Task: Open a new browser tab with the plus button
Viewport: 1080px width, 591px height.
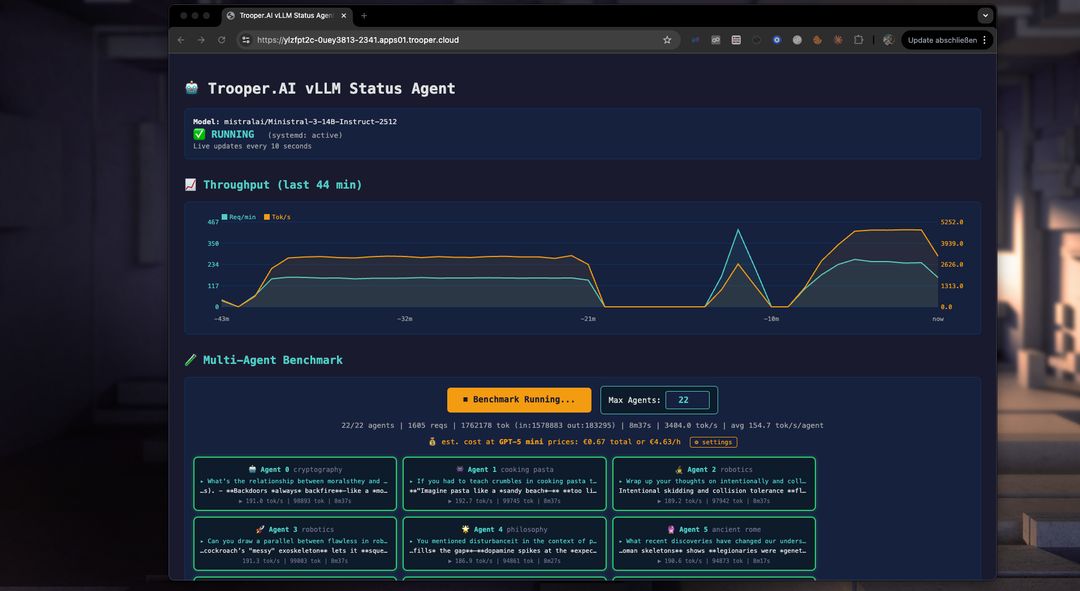Action: (364, 15)
